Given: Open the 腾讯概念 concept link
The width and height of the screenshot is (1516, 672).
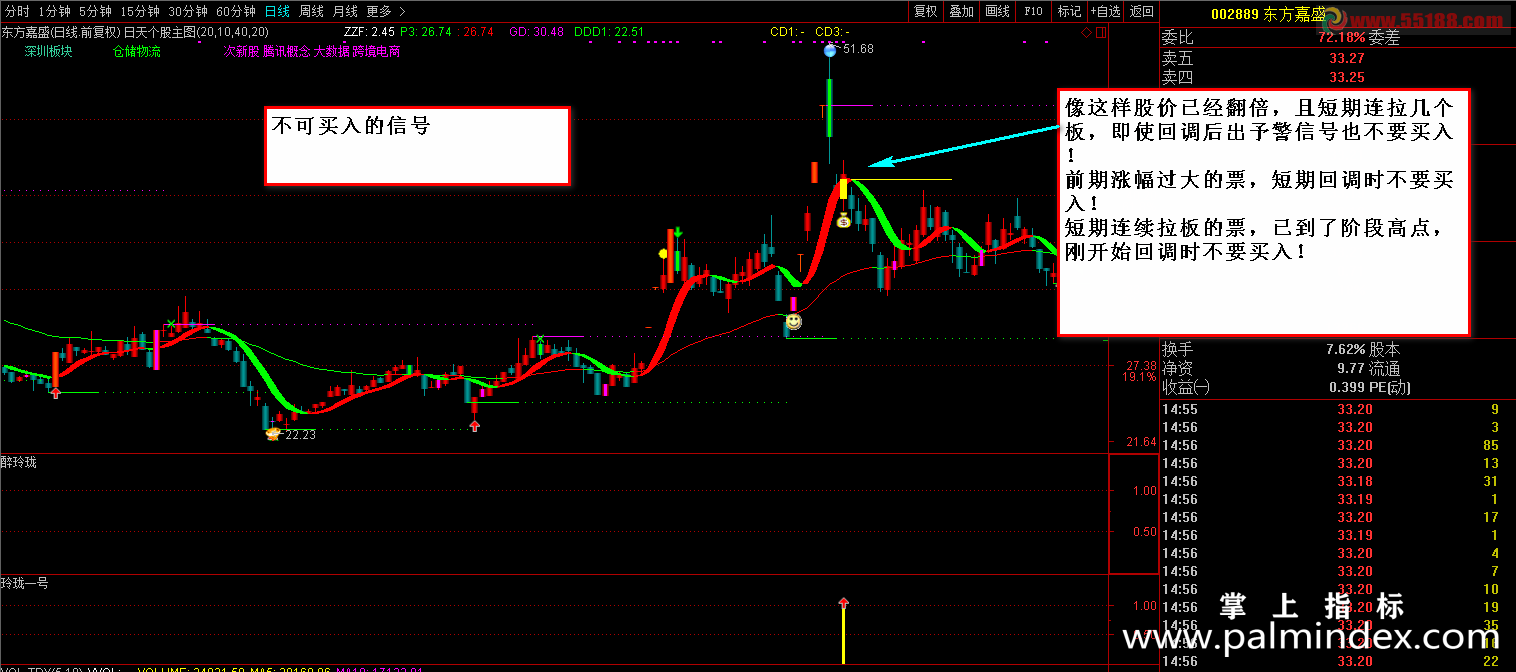Looking at the screenshot, I should [x=287, y=51].
